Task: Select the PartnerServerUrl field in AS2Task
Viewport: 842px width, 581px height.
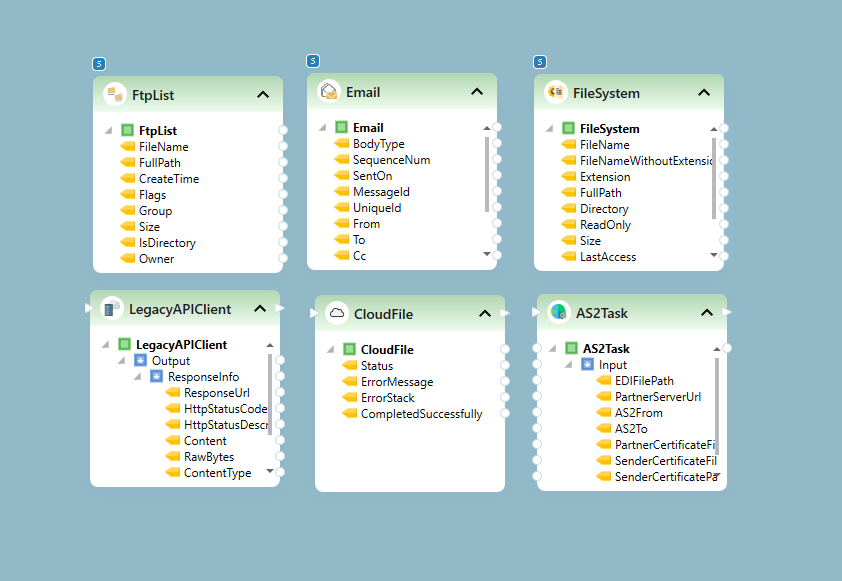Action: 658,396
